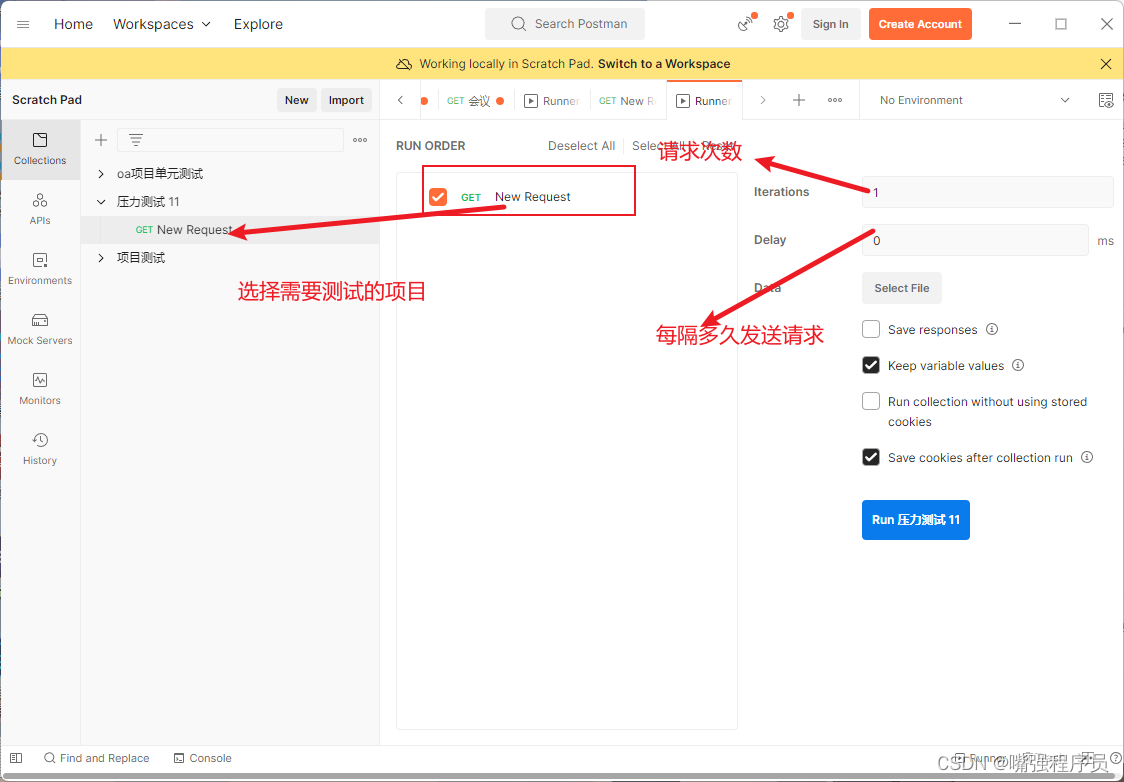1124x782 pixels.
Task: Open the Mock Servers sidebar panel
Action: (40, 330)
